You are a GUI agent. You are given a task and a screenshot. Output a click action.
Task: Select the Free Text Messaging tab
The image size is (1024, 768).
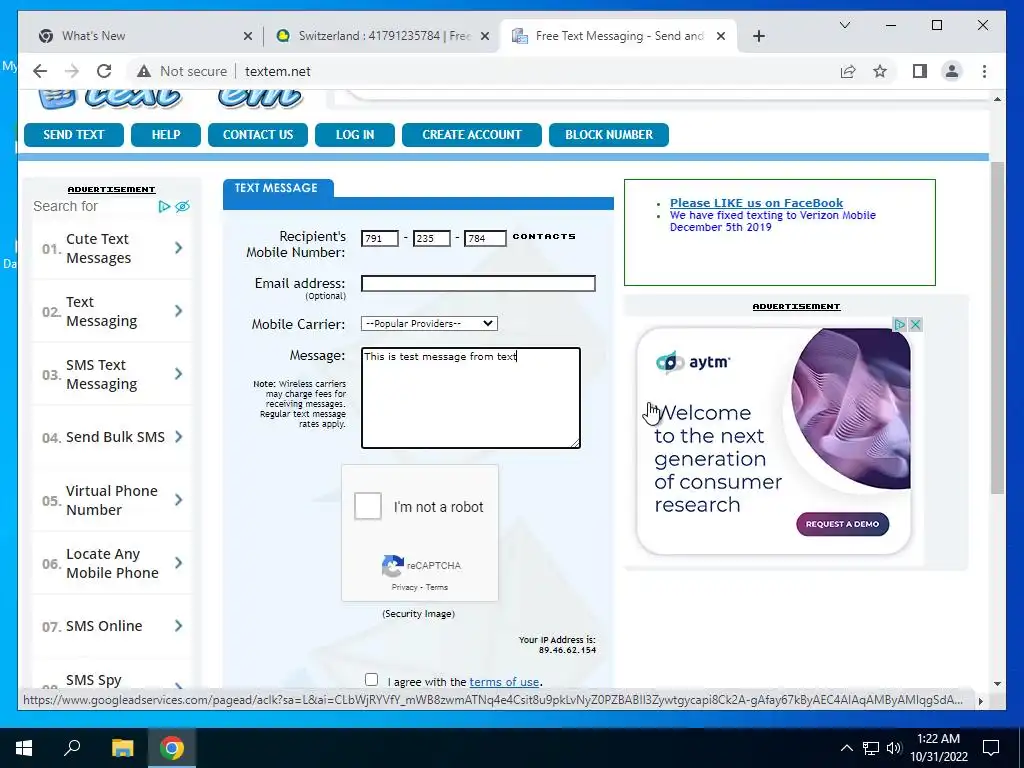[x=618, y=36]
